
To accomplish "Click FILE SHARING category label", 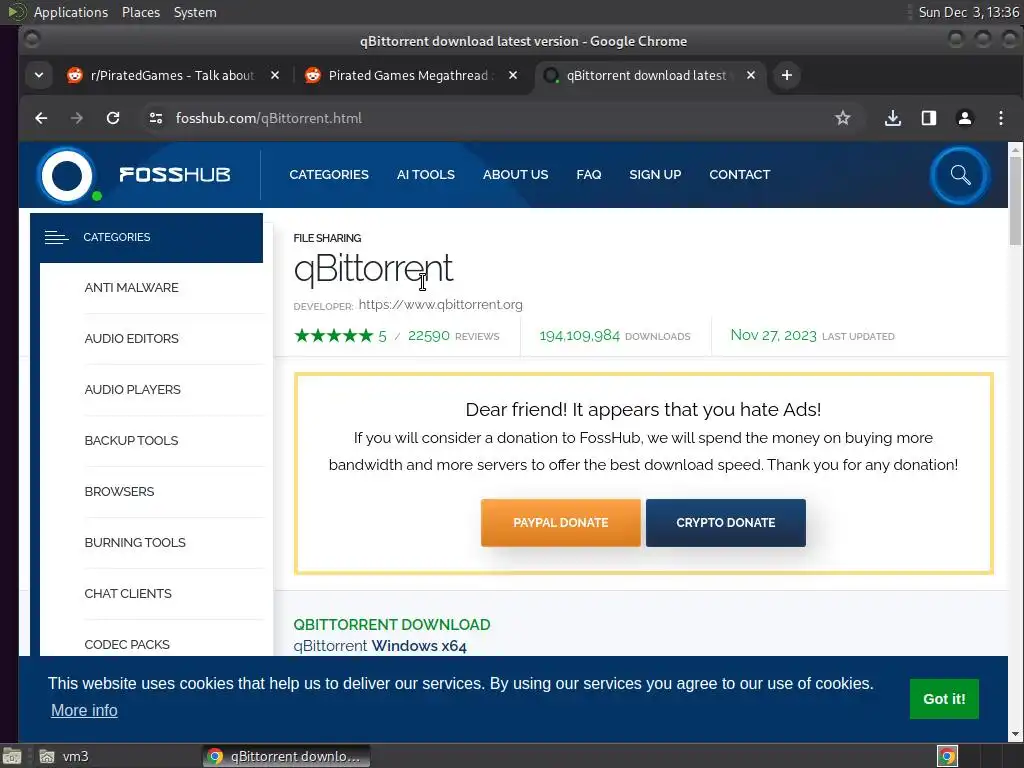I will click(x=327, y=238).
